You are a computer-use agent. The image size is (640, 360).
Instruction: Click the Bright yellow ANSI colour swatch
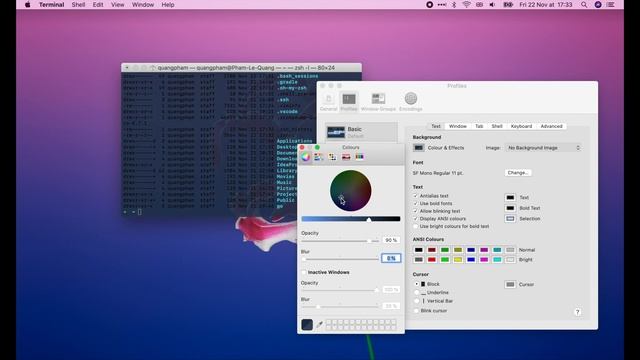pyautogui.click(x=458, y=260)
